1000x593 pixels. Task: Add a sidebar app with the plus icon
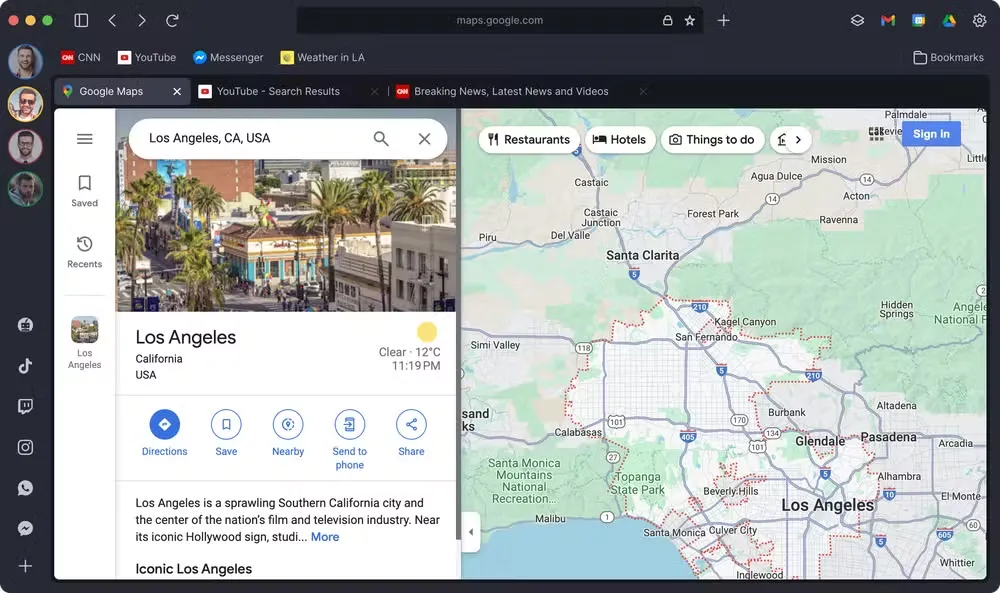click(26, 566)
